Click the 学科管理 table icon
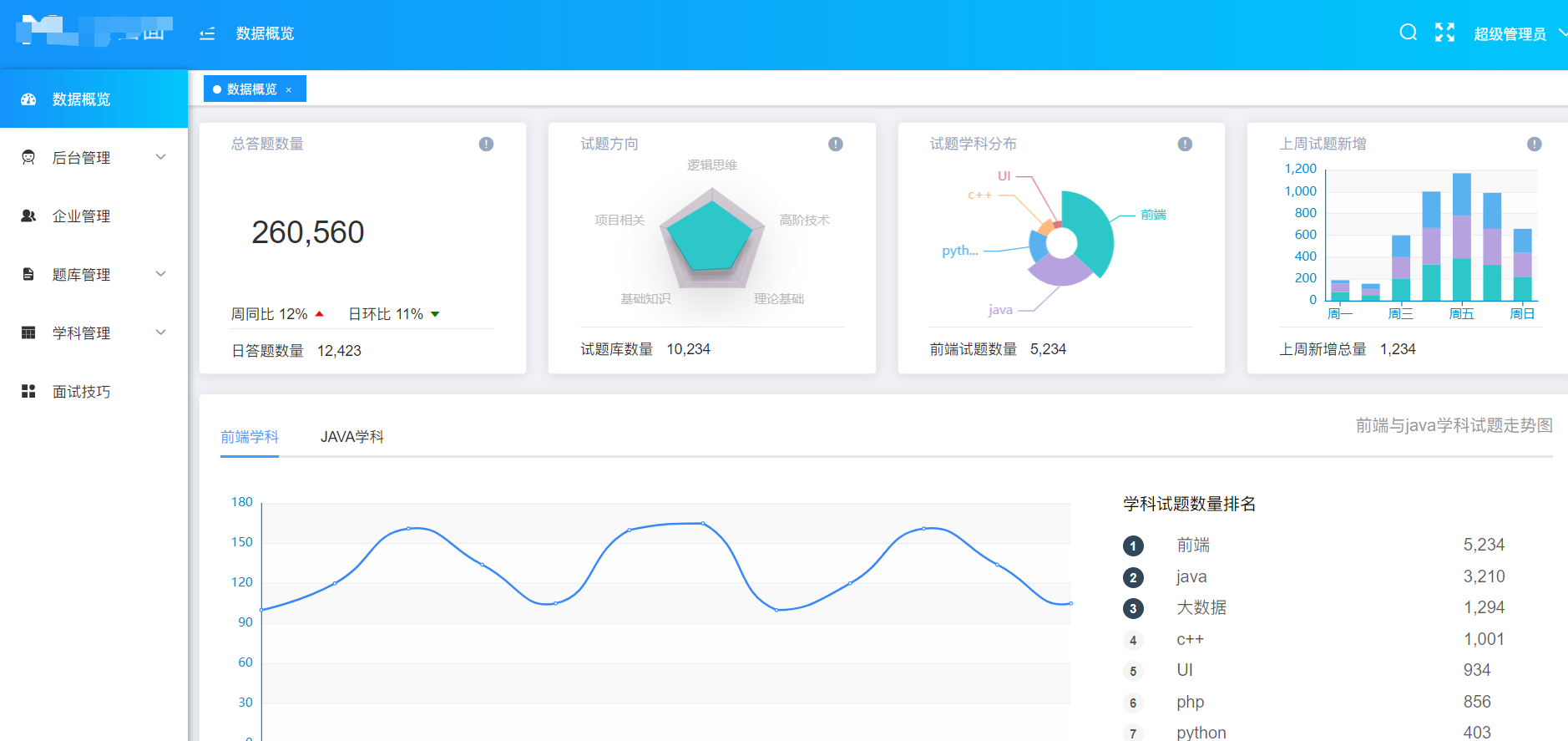1568x741 pixels. pyautogui.click(x=28, y=332)
